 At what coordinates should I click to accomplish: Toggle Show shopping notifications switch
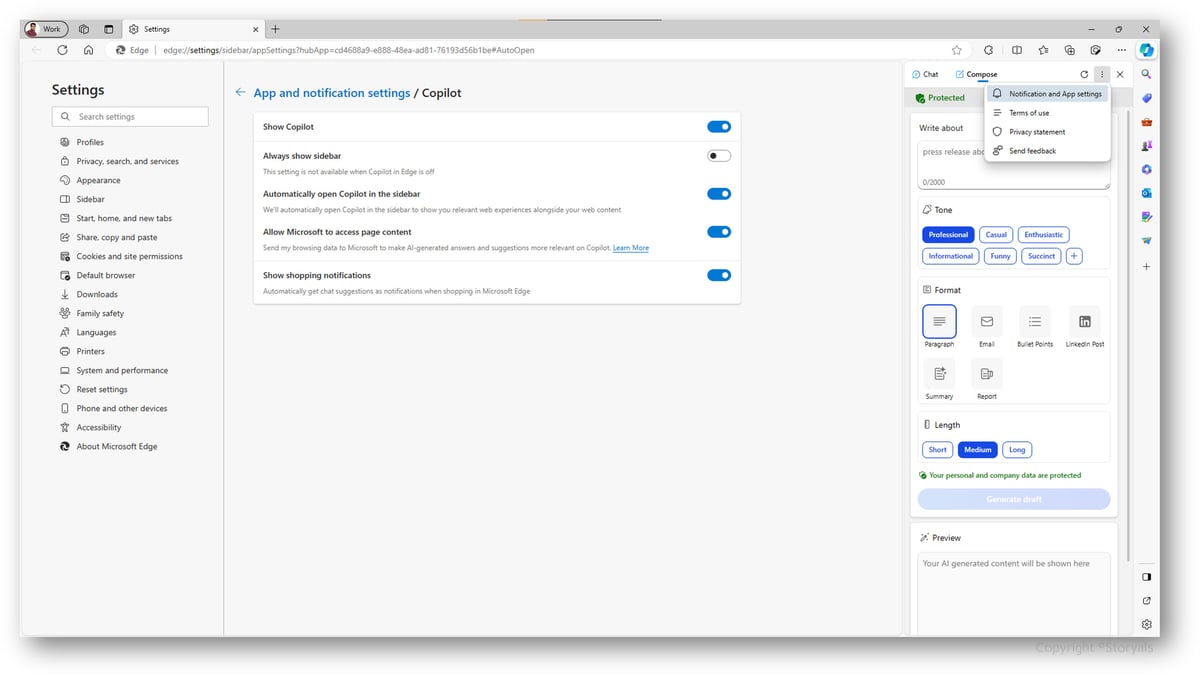[719, 275]
